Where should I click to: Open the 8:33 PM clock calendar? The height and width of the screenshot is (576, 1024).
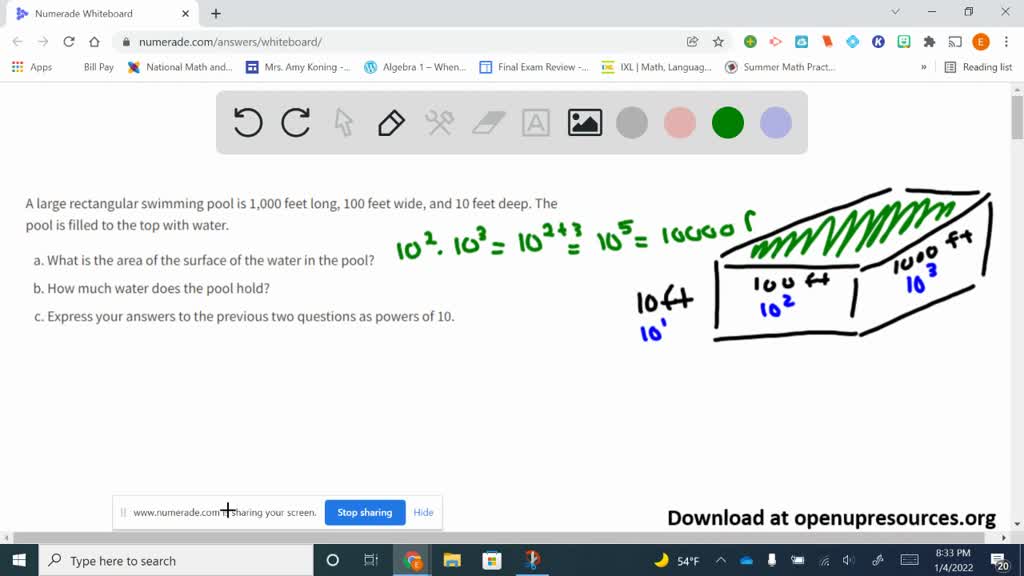953,560
